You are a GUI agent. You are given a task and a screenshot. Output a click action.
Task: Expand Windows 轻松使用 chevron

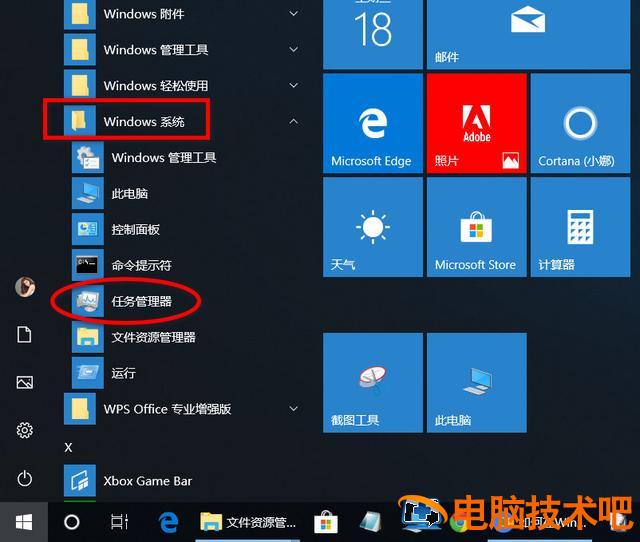293,85
